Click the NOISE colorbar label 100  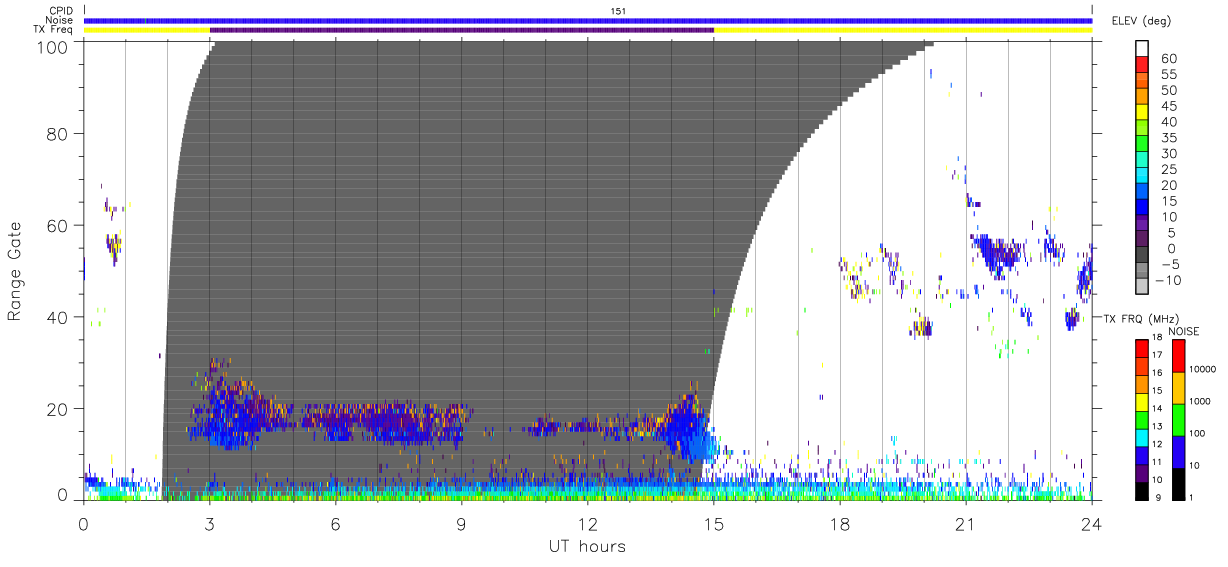pos(1199,433)
